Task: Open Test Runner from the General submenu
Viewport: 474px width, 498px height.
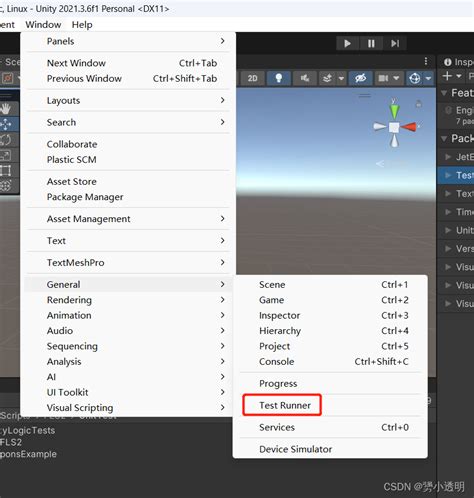Action: tap(330, 405)
